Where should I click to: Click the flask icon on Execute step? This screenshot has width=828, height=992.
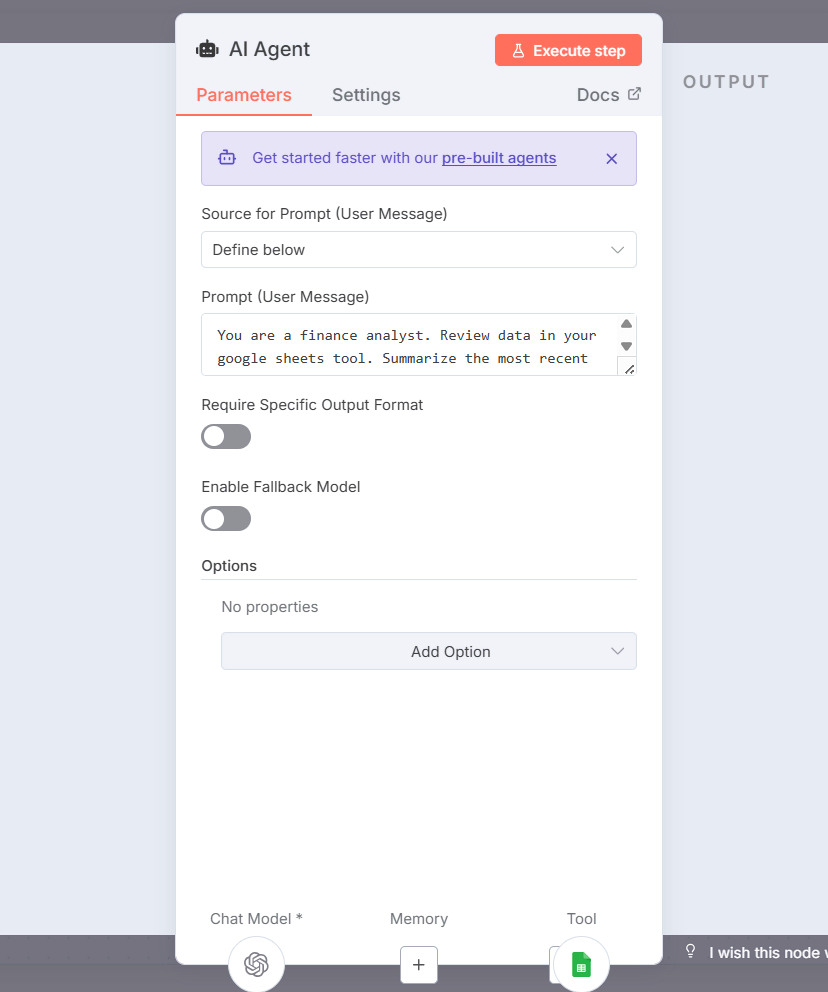[519, 49]
